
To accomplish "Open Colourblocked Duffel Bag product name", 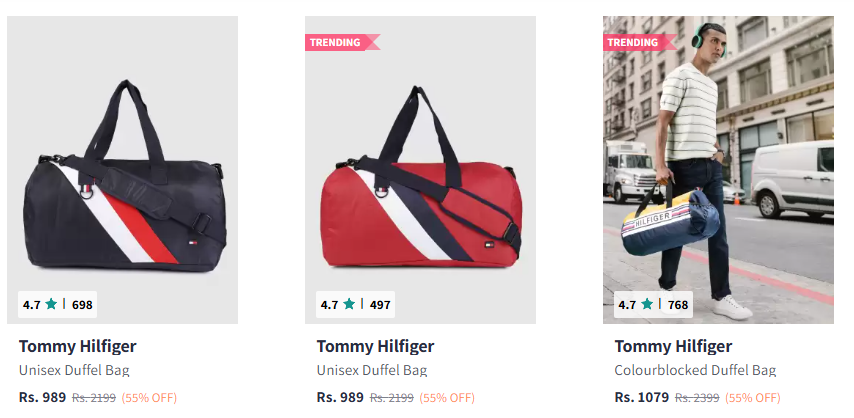I will 695,371.
